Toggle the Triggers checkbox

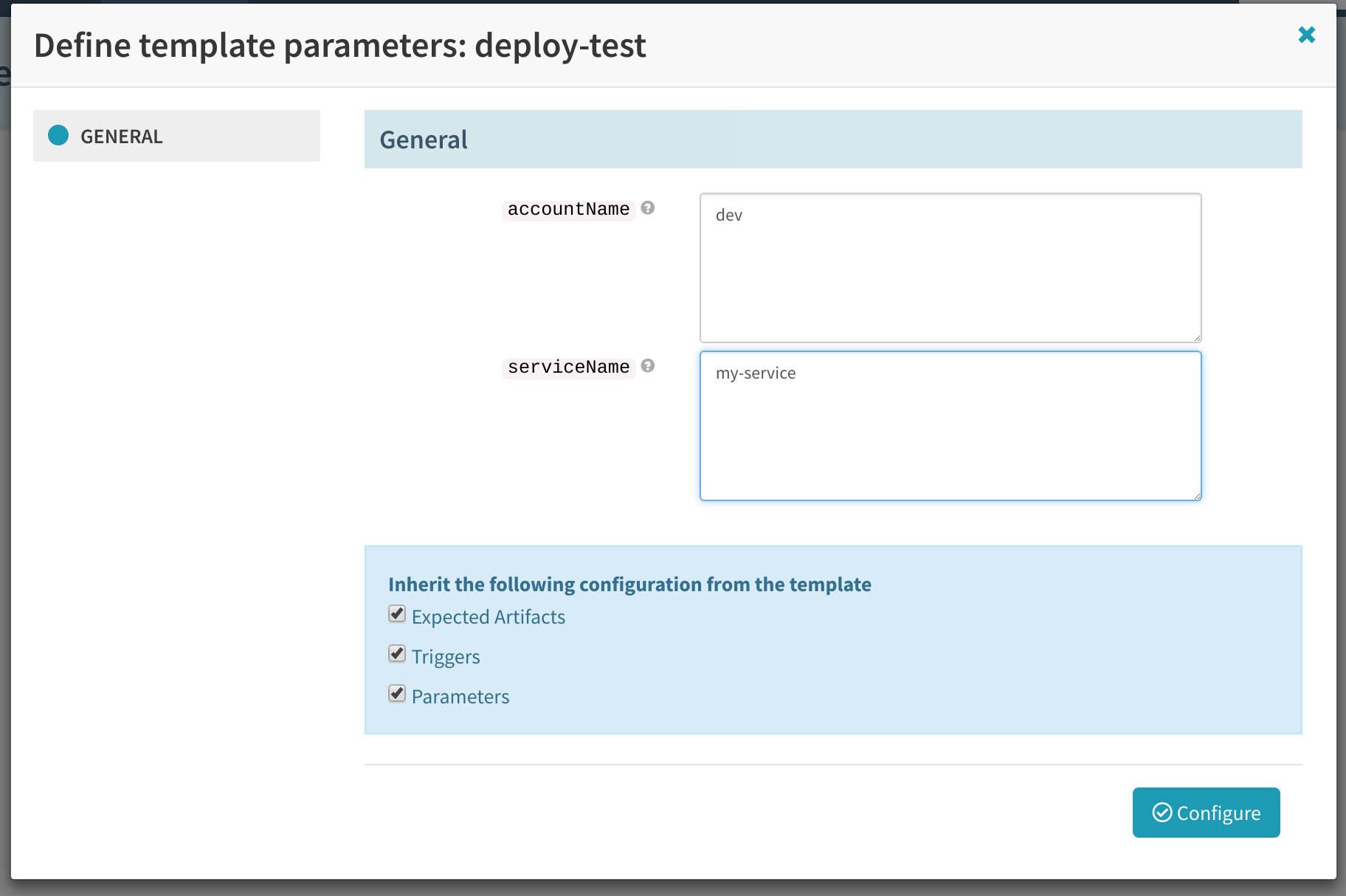pyautogui.click(x=397, y=654)
